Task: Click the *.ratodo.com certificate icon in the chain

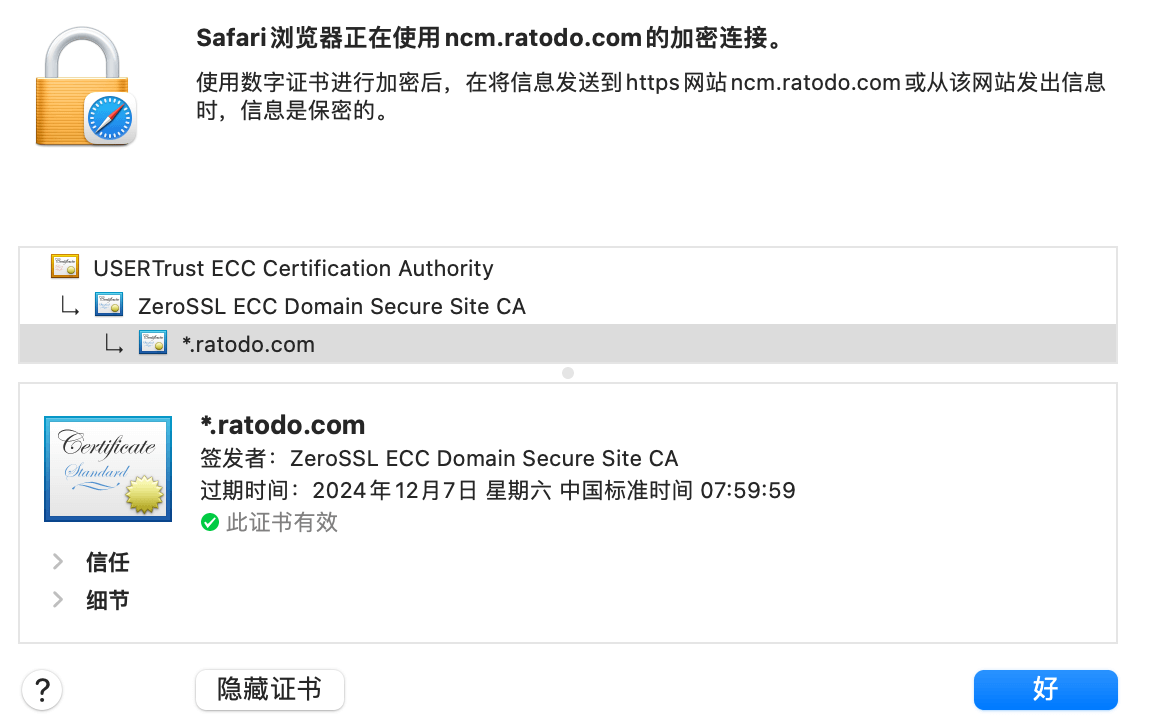Action: 153,343
